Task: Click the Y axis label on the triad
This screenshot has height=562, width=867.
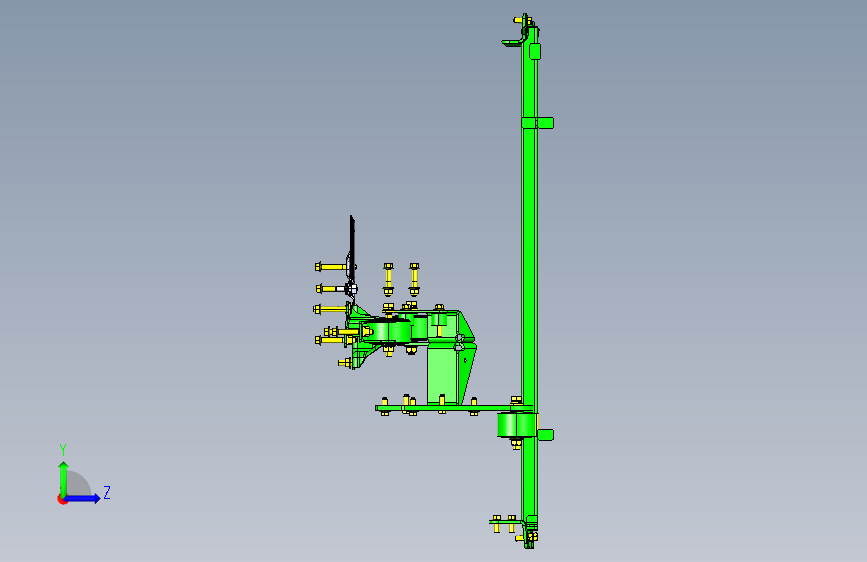Action: (x=63, y=450)
